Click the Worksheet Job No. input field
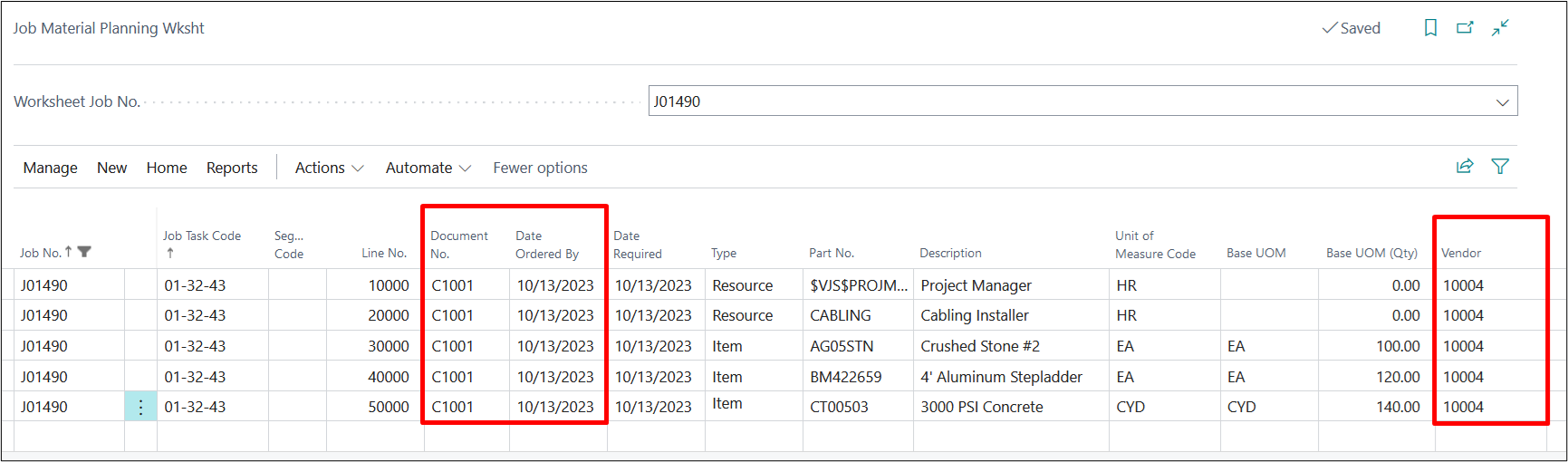The image size is (1568, 462). pos(1069,101)
